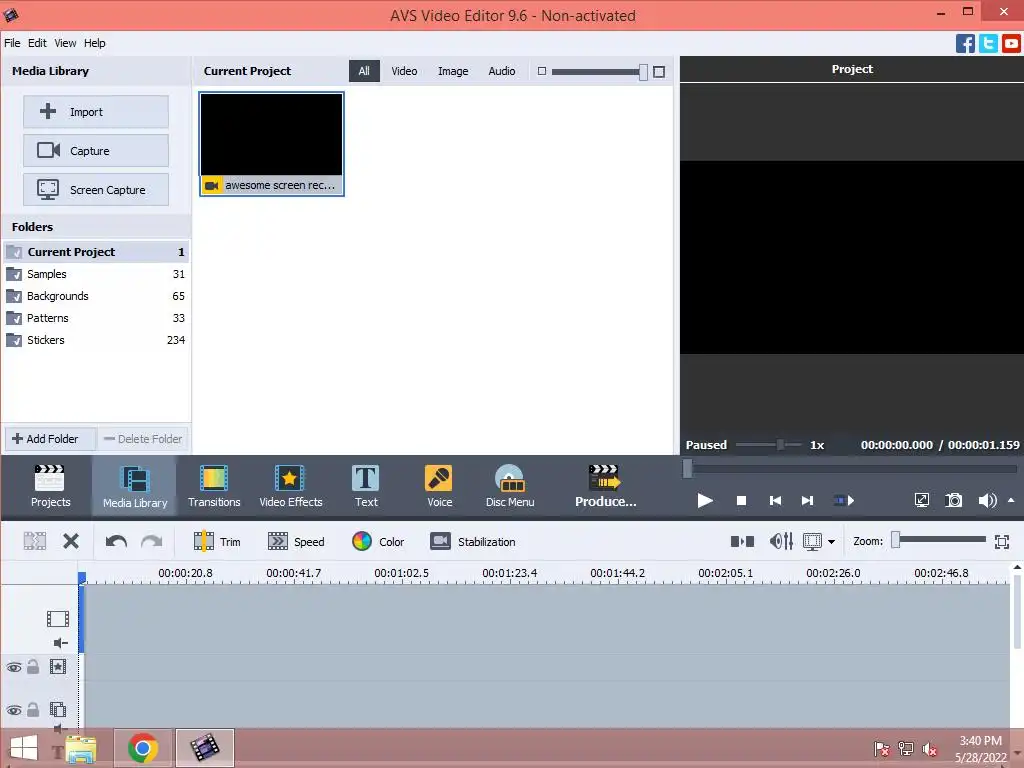Open the Text tool panel
This screenshot has height=768, width=1024.
coord(366,485)
